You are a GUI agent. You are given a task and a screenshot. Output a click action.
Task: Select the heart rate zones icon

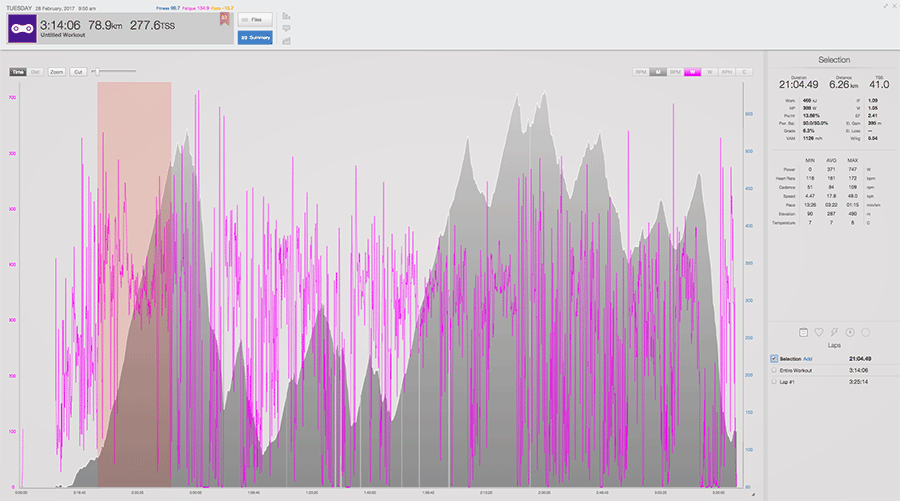(x=818, y=332)
